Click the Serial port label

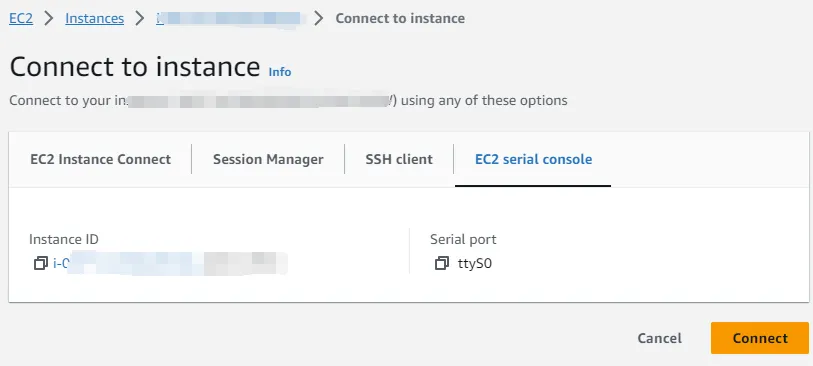coord(463,240)
